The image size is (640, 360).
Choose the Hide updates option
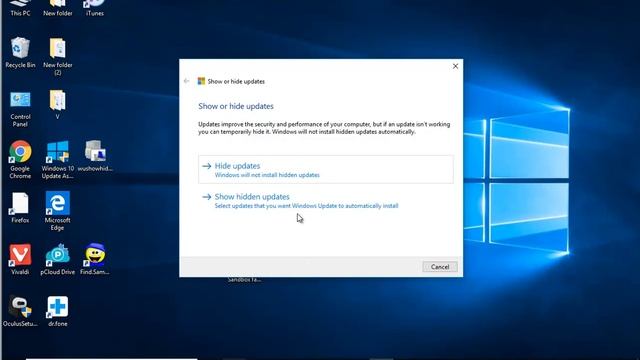(326, 169)
